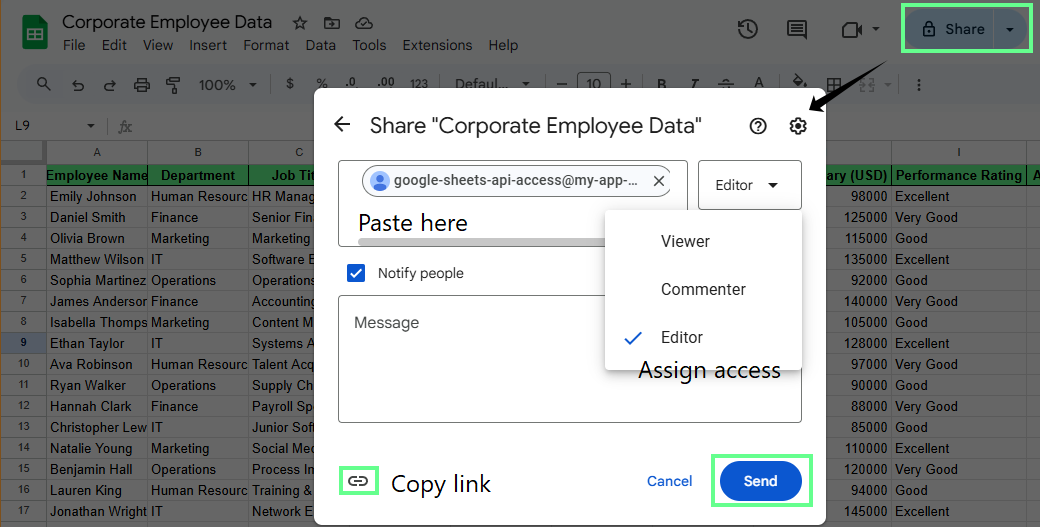The height and width of the screenshot is (527, 1040).
Task: Open the merge cells dropdown arrow
Action: [x=888, y=85]
